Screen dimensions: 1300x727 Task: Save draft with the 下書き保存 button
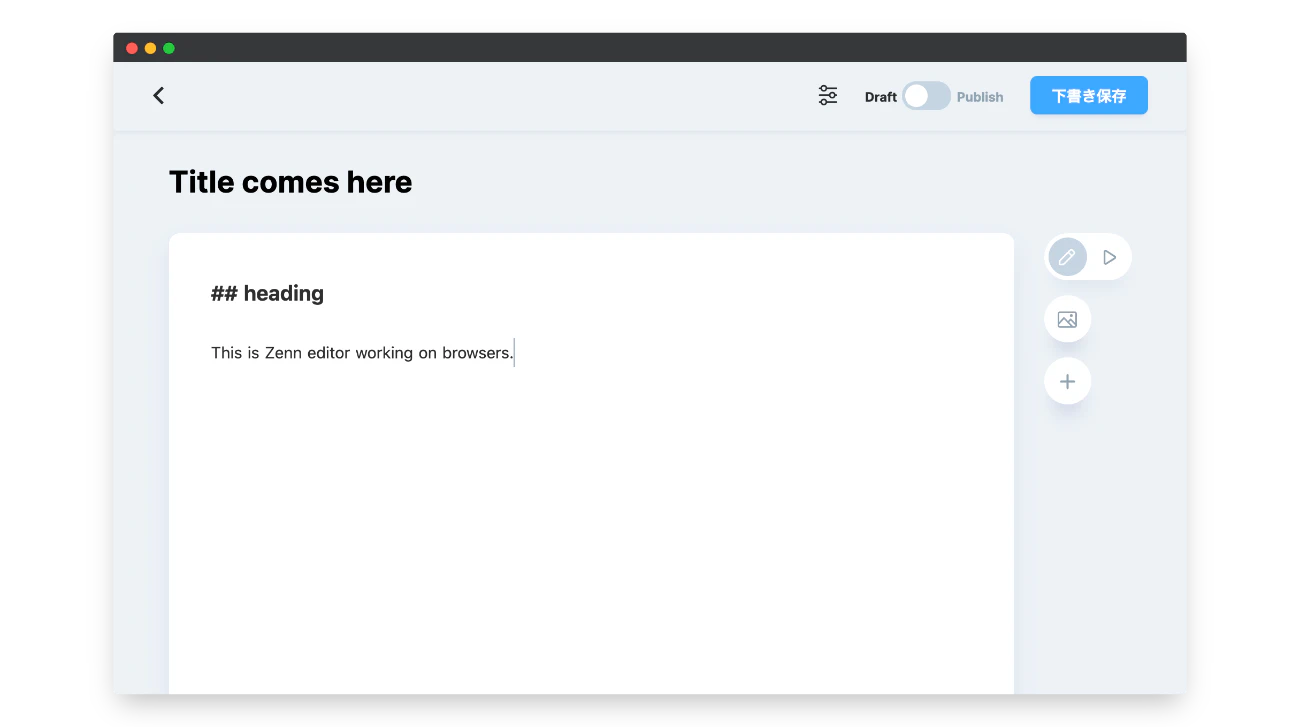(x=1089, y=96)
